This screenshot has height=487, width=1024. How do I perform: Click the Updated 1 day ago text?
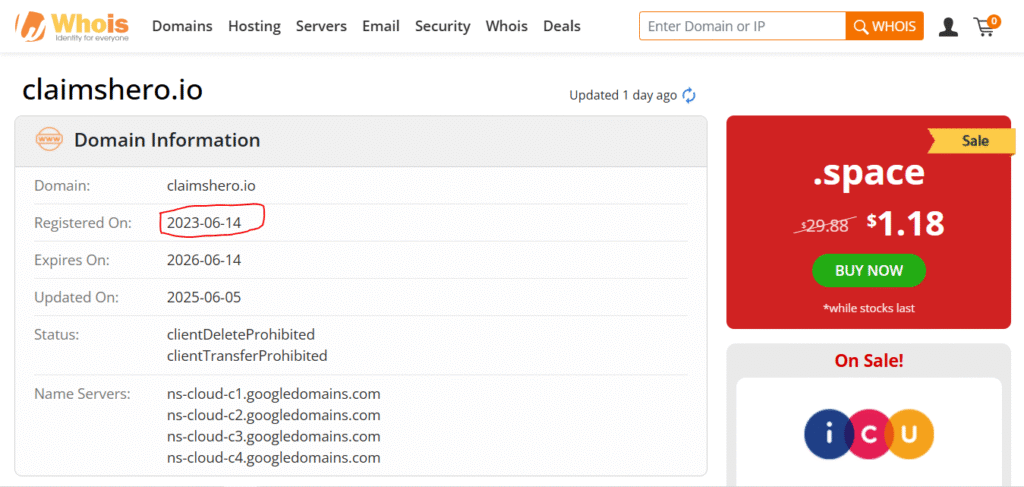click(x=623, y=95)
